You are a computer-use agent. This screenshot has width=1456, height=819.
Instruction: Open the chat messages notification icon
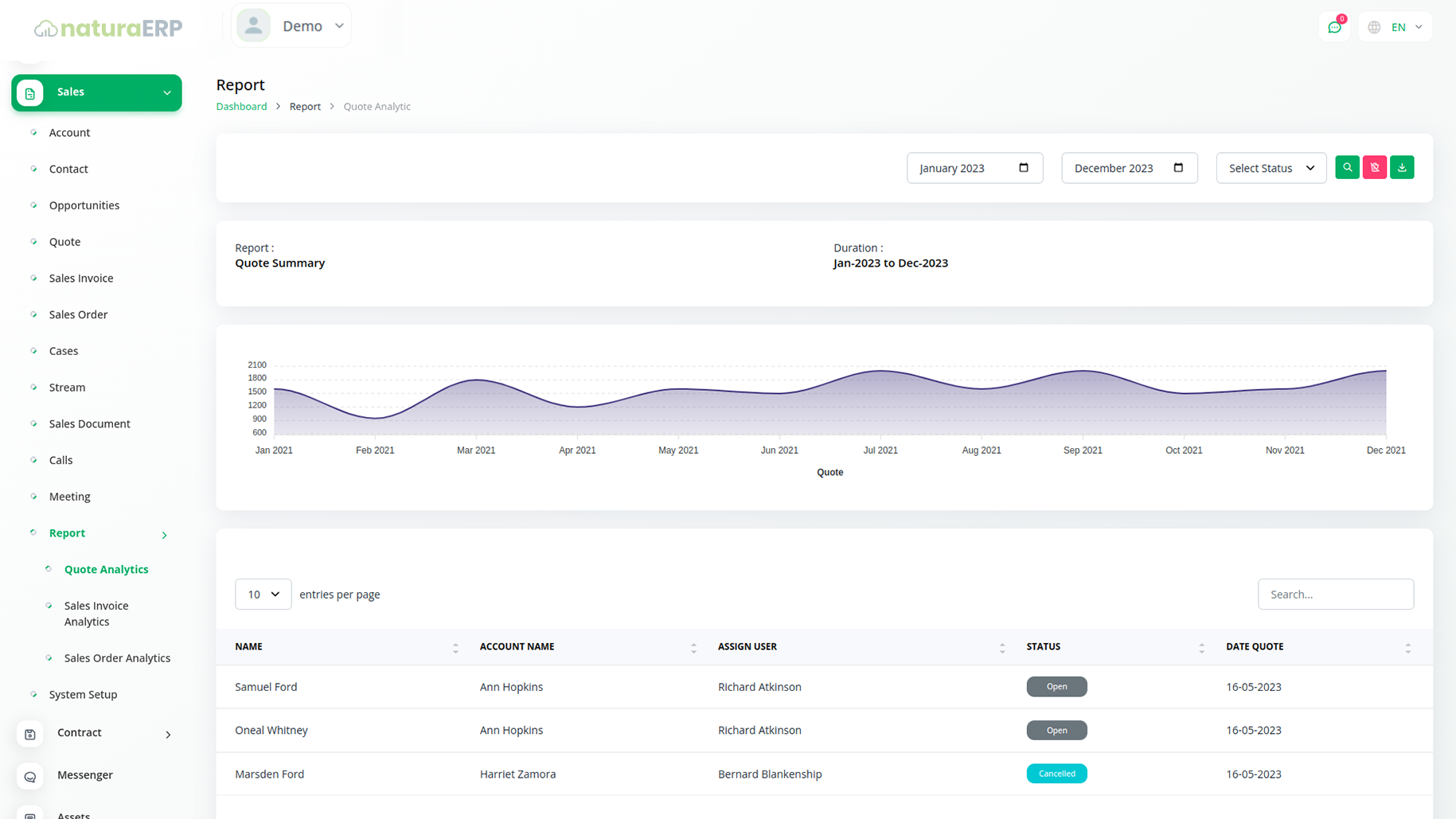1334,27
